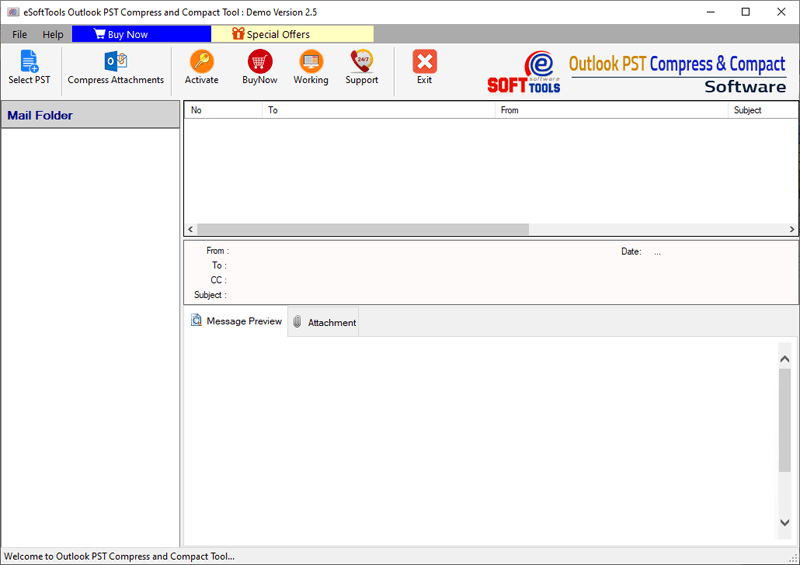The image size is (800, 565).
Task: Click the Select PST toolbar icon
Action: pyautogui.click(x=29, y=67)
